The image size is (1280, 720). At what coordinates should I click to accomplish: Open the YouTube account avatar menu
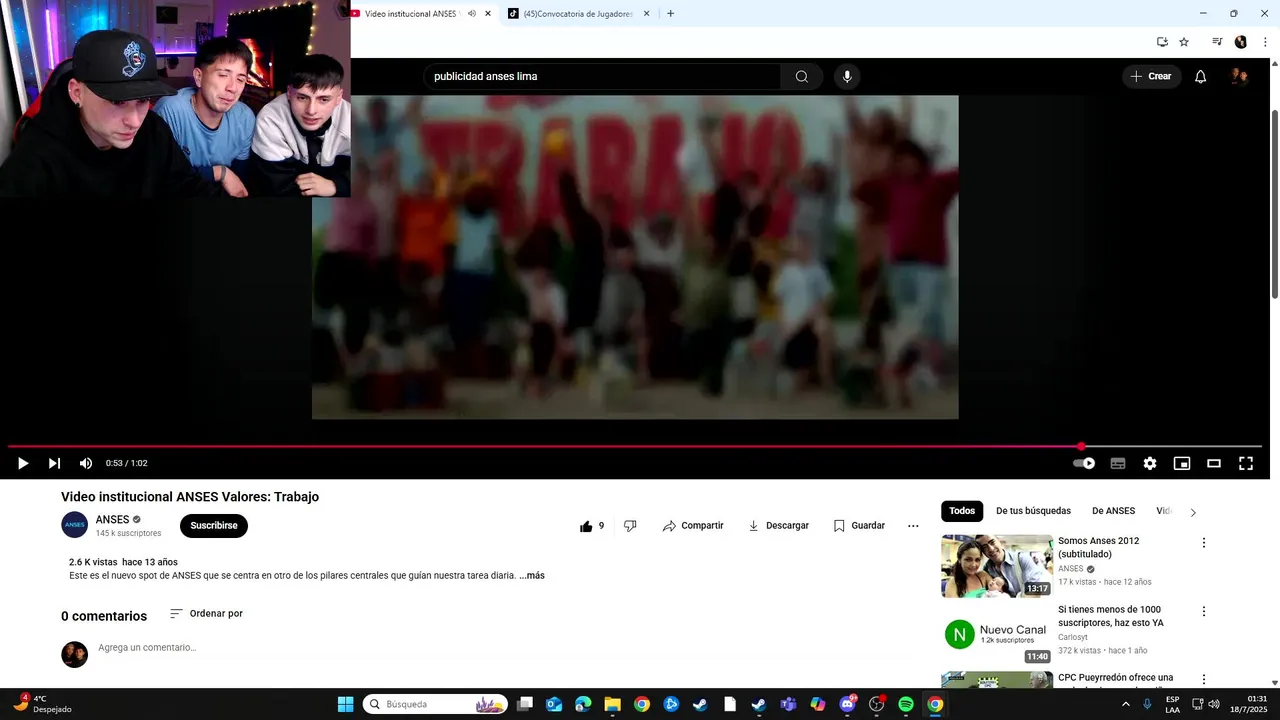tap(1240, 77)
